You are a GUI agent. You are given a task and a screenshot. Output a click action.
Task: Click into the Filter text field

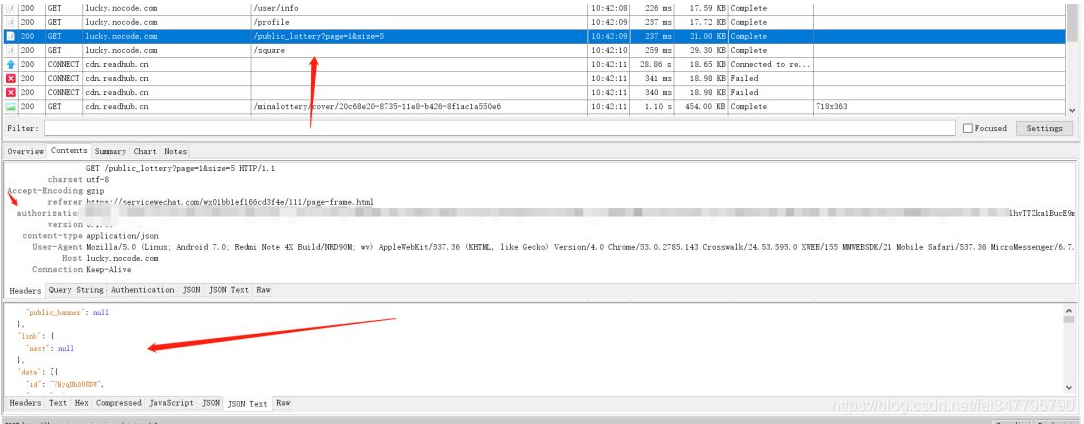500,128
